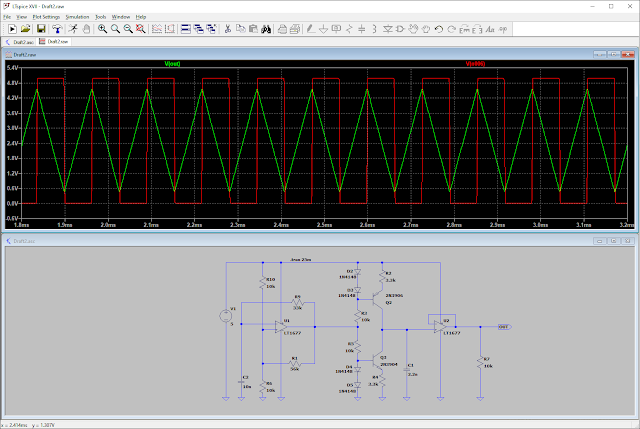Screen dimensions: 640x429
Task: Open the Plot Settings menu
Action: coord(44,17)
